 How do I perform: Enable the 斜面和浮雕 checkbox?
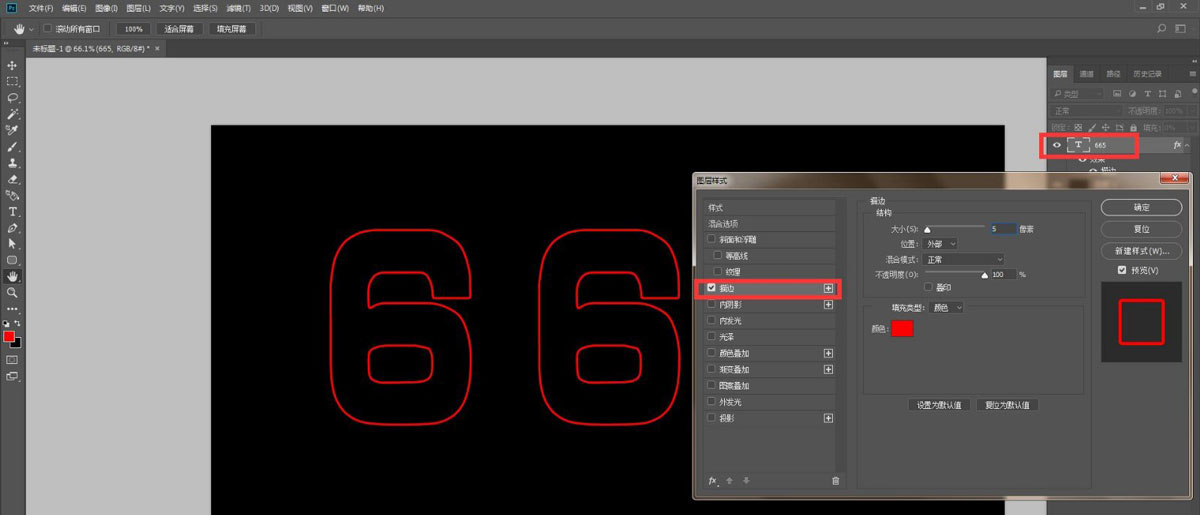711,240
